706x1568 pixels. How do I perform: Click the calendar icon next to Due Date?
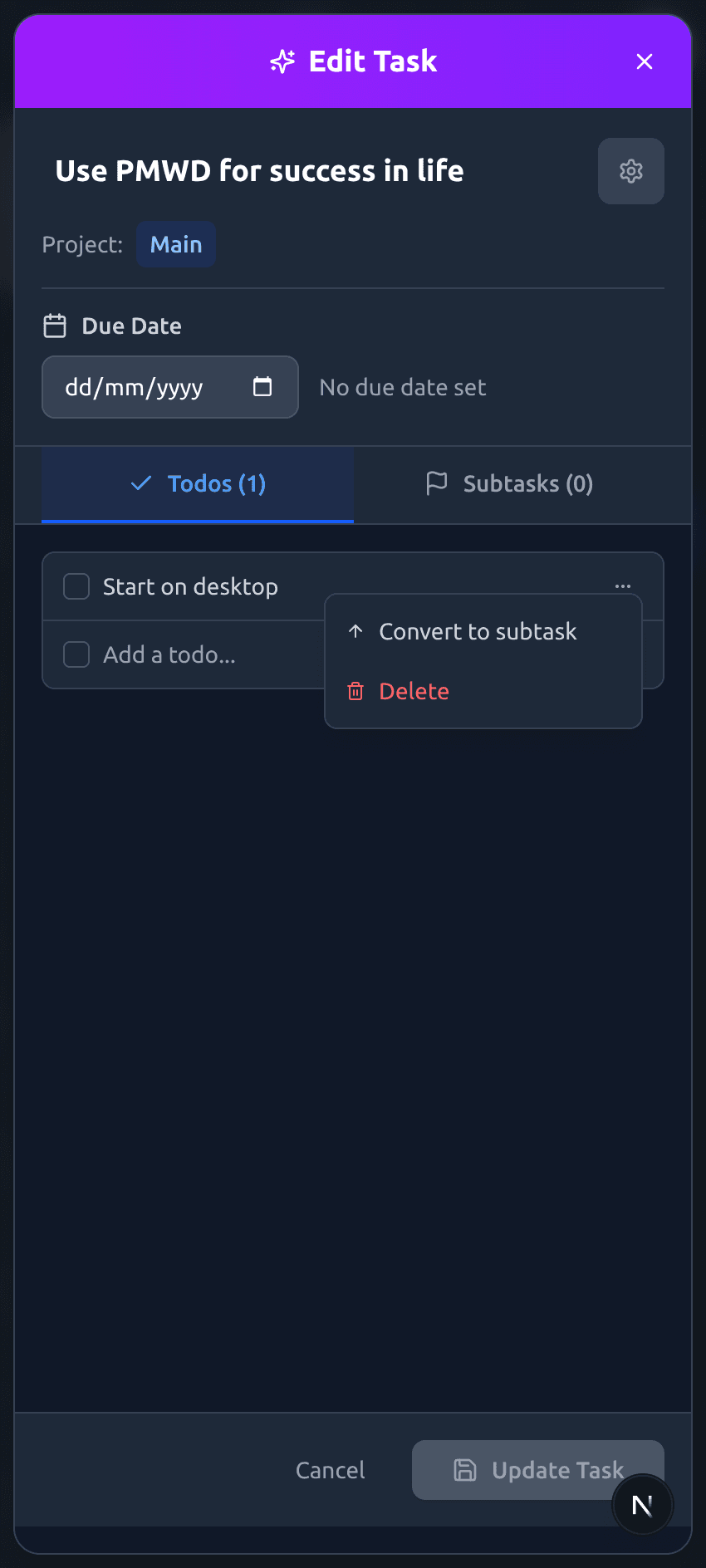click(55, 326)
